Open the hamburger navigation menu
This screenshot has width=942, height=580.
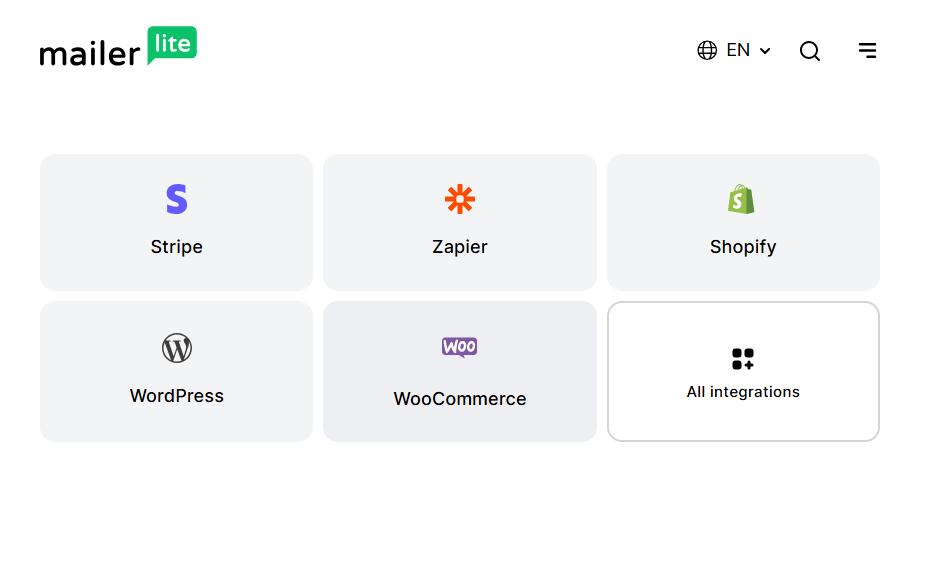click(867, 50)
